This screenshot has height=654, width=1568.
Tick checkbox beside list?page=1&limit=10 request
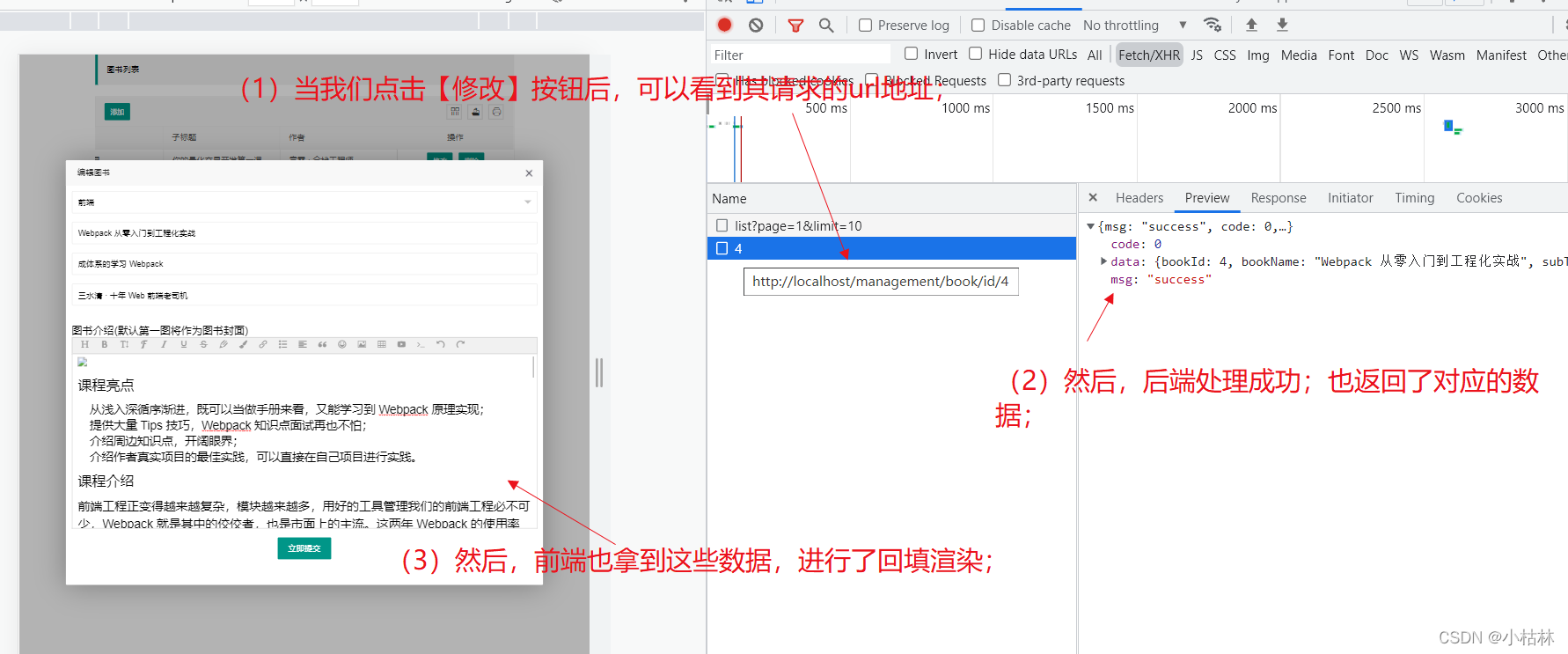pos(722,225)
